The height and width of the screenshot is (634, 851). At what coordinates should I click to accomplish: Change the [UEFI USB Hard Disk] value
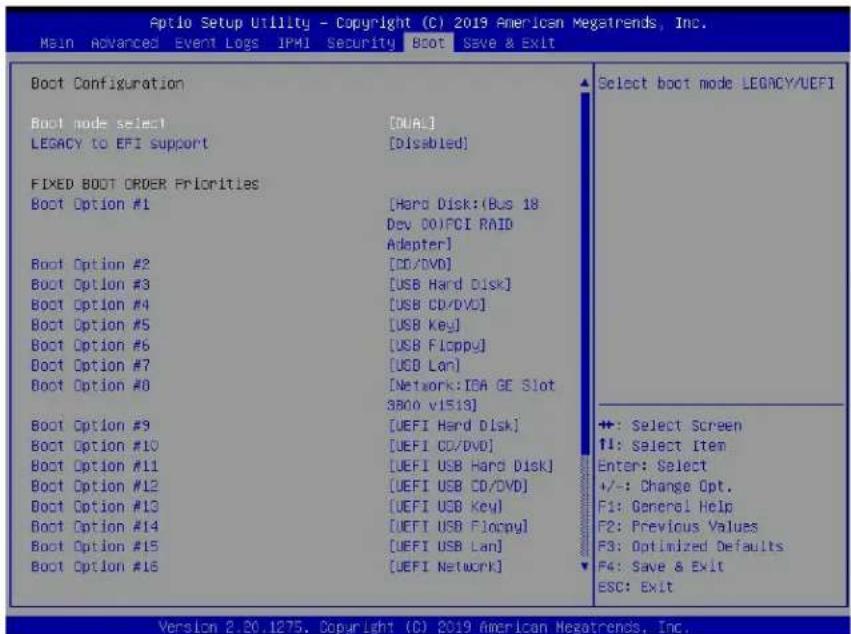point(471,466)
